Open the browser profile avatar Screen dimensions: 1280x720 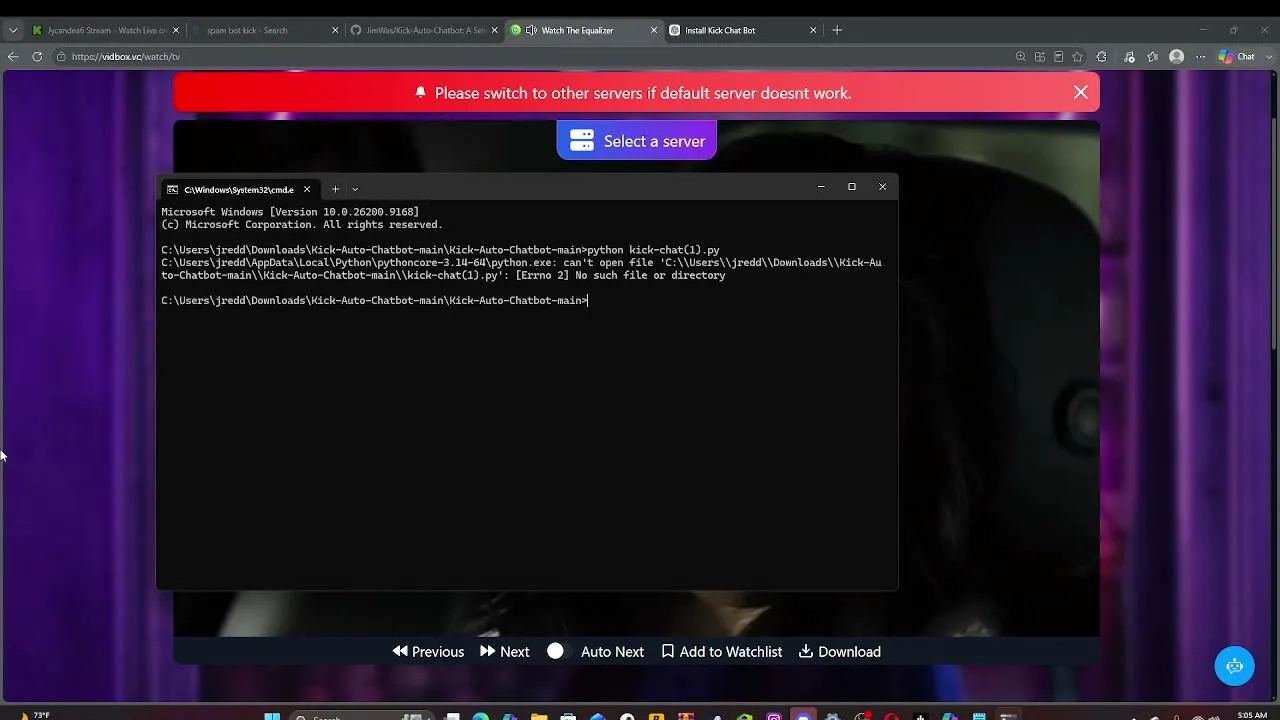1177,57
